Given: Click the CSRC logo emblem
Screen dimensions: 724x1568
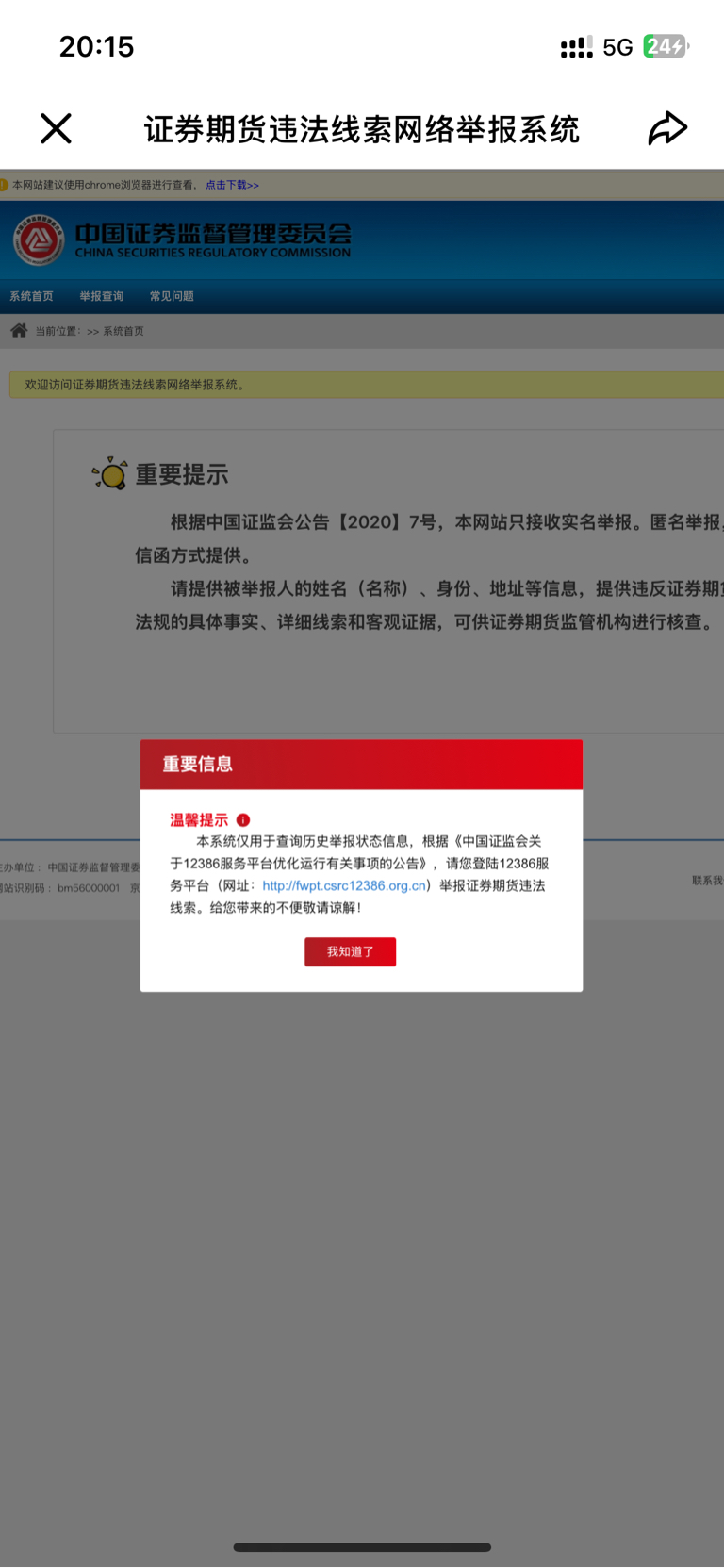Looking at the screenshot, I should (38, 240).
